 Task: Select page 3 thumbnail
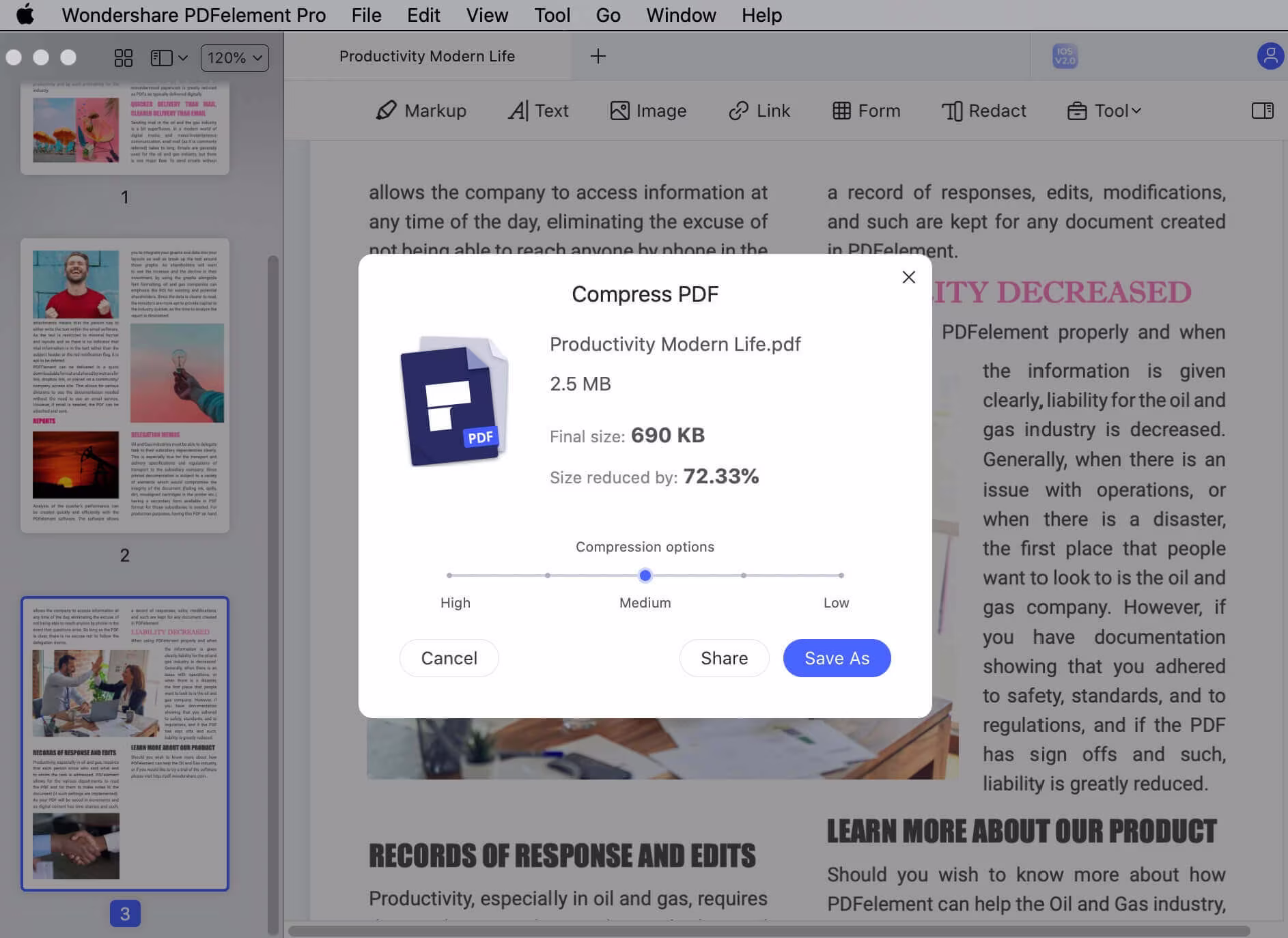coord(125,744)
